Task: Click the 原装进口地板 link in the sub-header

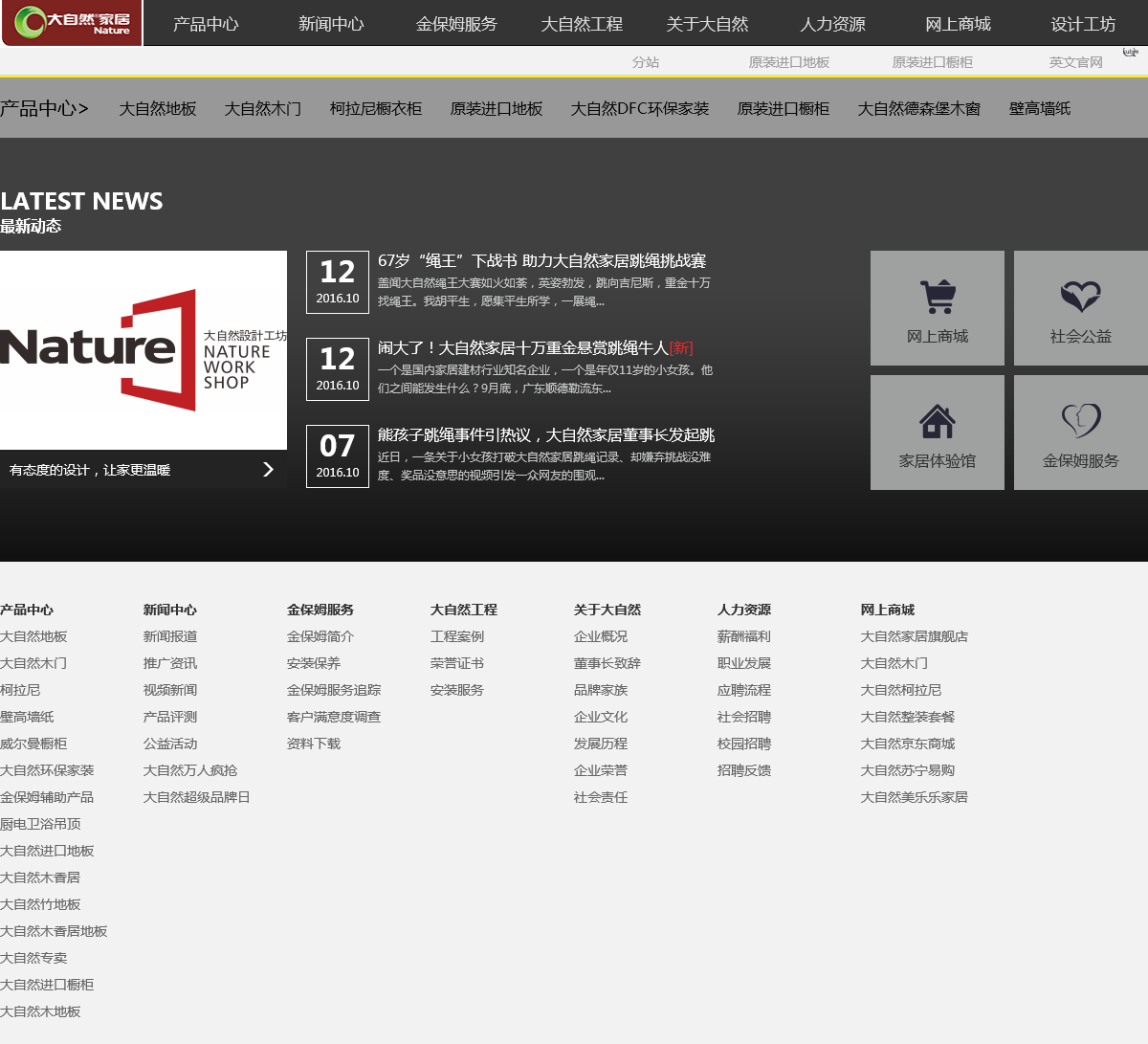Action: tap(789, 62)
